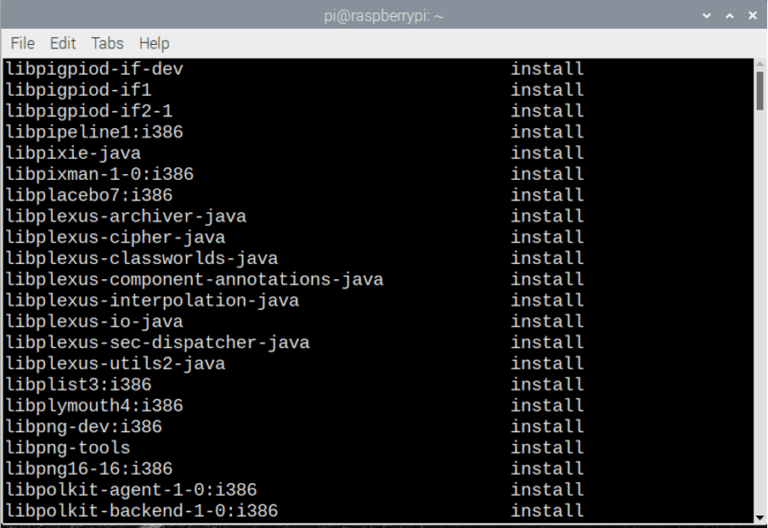Open the Help menu
The height and width of the screenshot is (528, 768).
[x=154, y=44]
